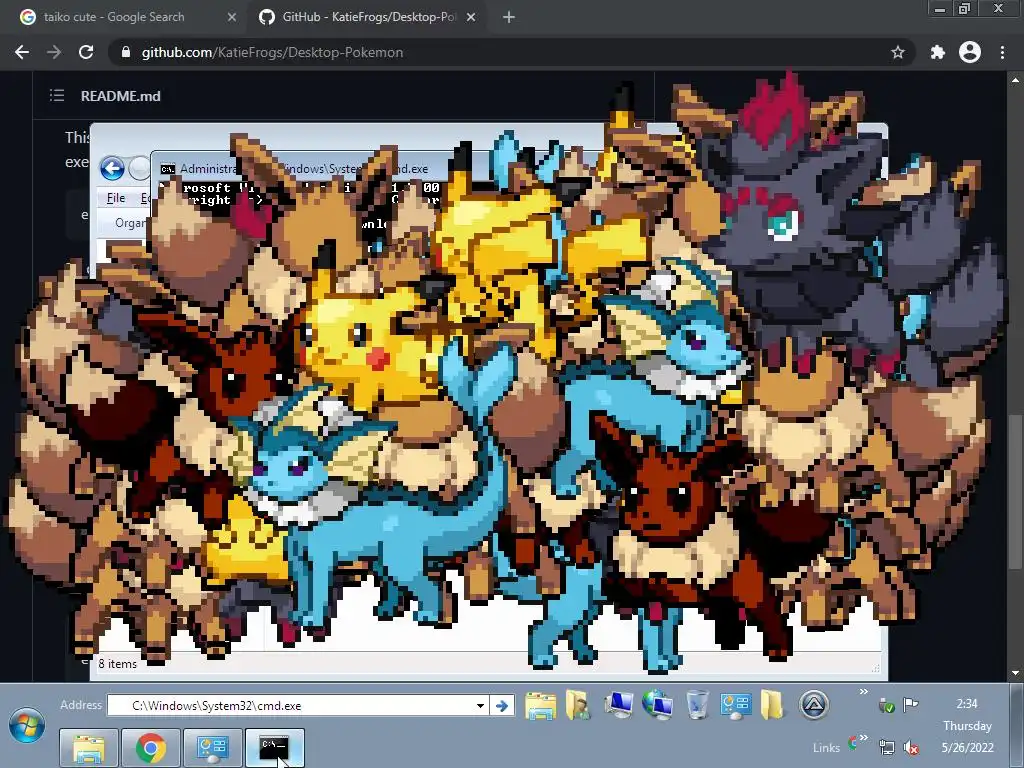This screenshot has height=768, width=1024.
Task: View site info via the padlock icon
Action: (126, 52)
